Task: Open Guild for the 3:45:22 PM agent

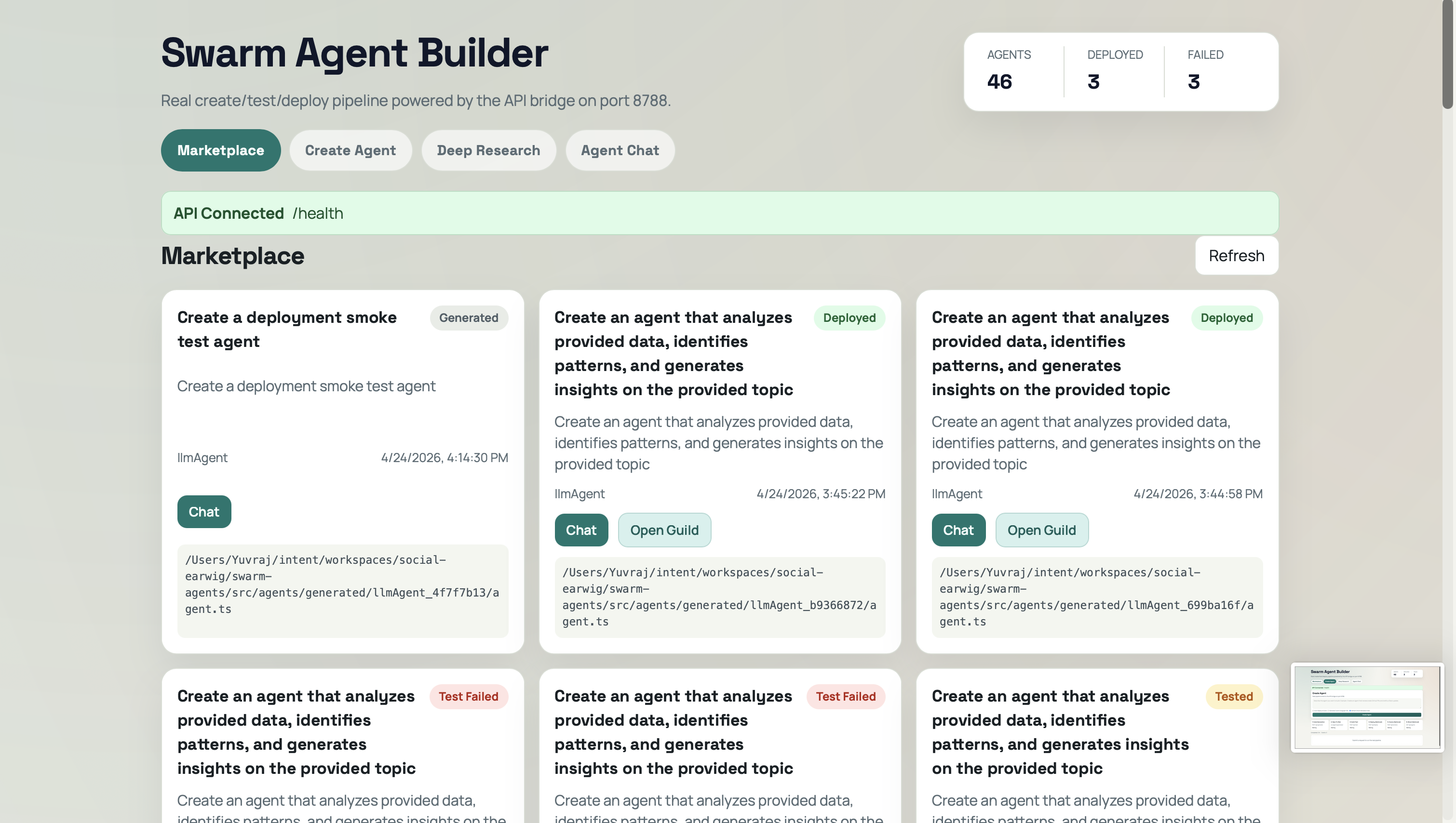Action: 664,530
